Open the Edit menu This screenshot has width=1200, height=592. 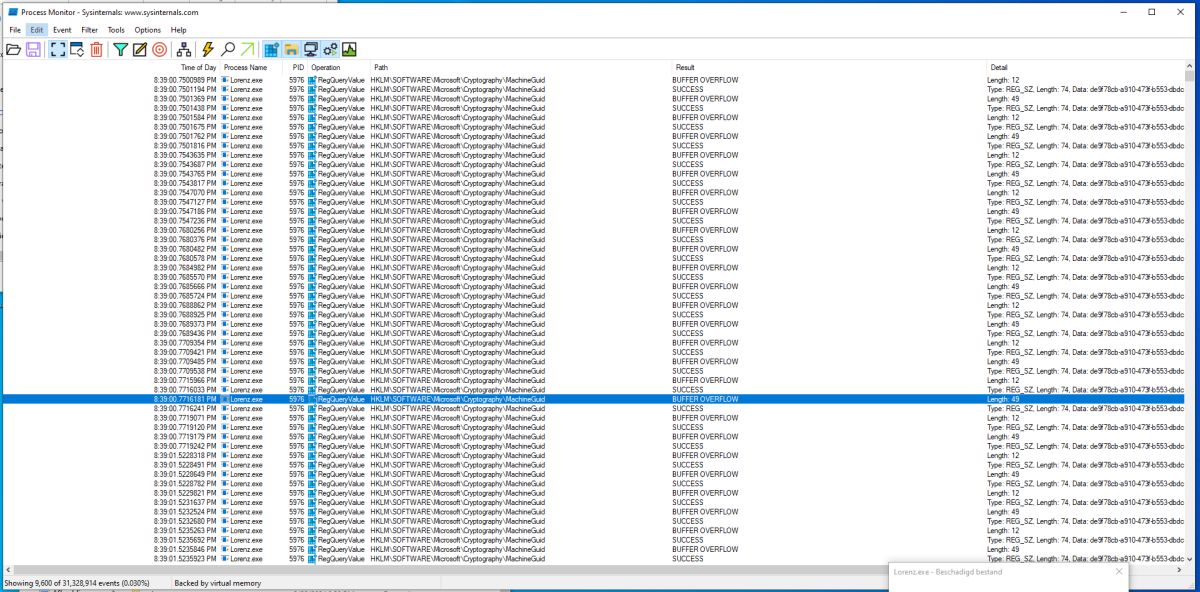37,30
